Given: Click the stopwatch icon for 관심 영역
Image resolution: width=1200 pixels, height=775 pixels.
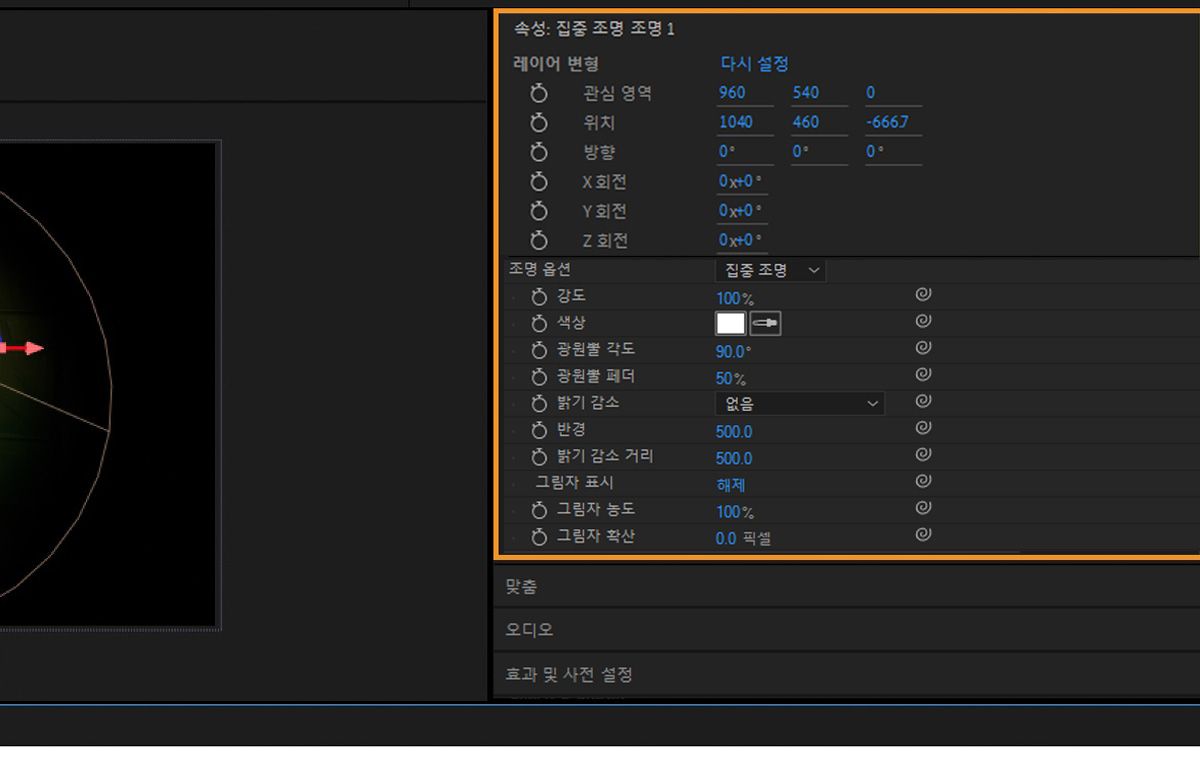Looking at the screenshot, I should [x=539, y=93].
